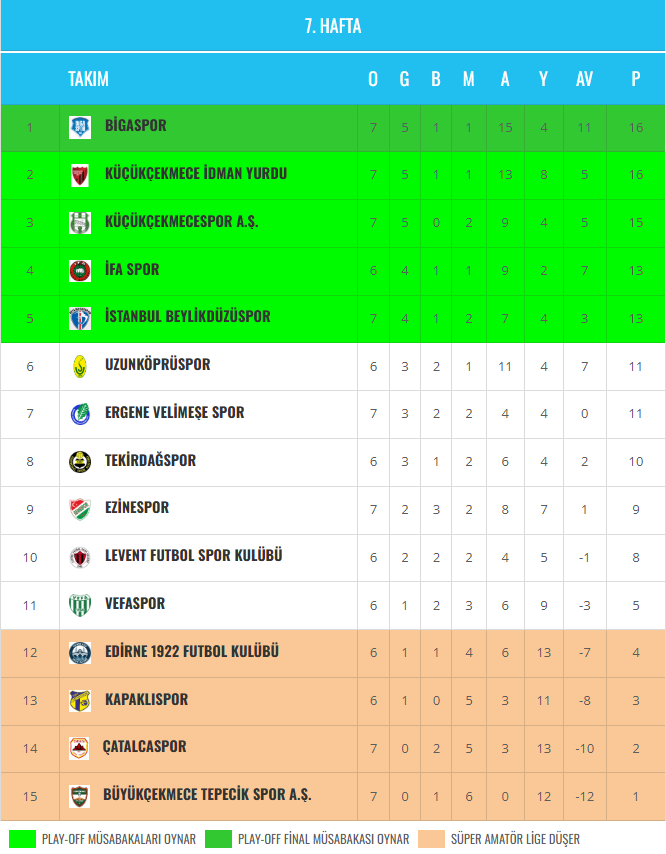
Task: Click the Bigaspor club logo
Action: point(80,127)
